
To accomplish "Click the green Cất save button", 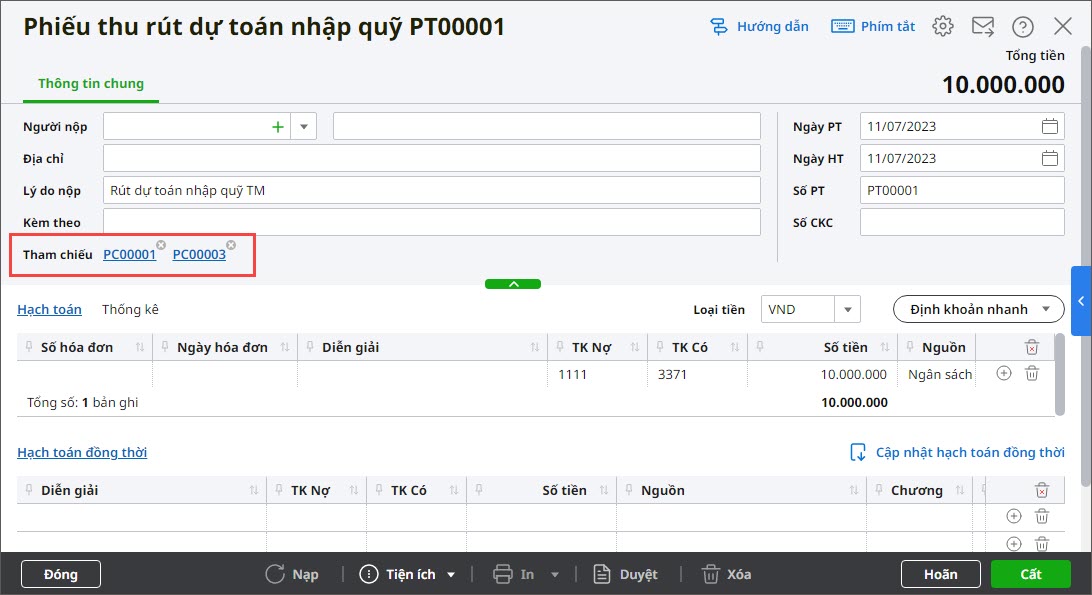I will pos(1031,574).
